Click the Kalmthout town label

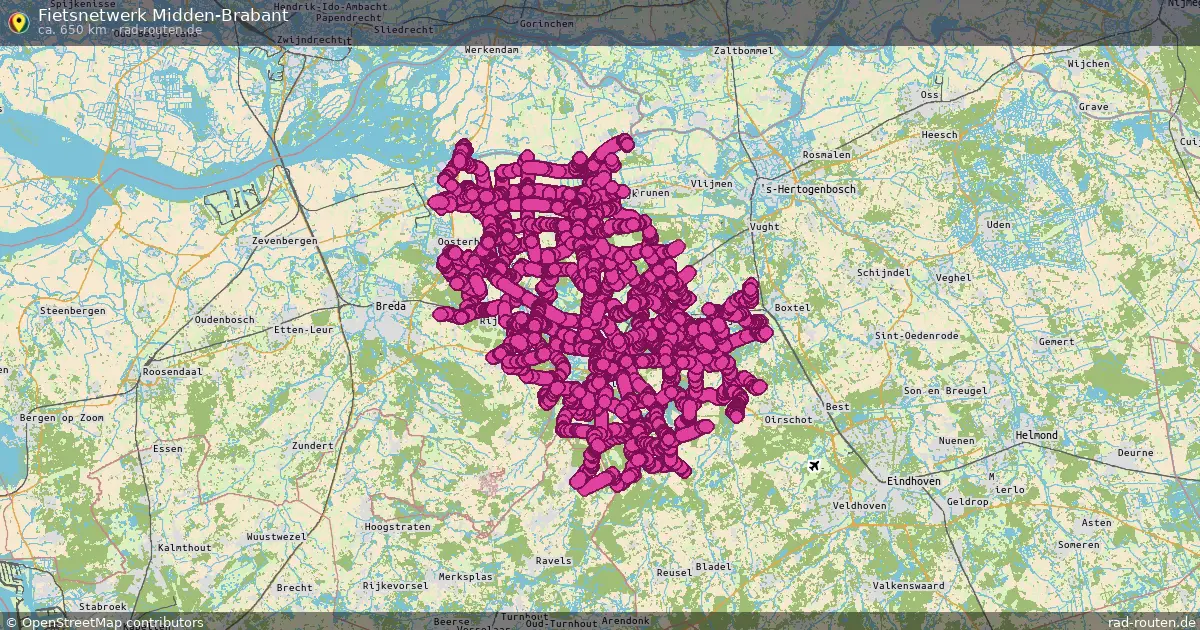184,548
